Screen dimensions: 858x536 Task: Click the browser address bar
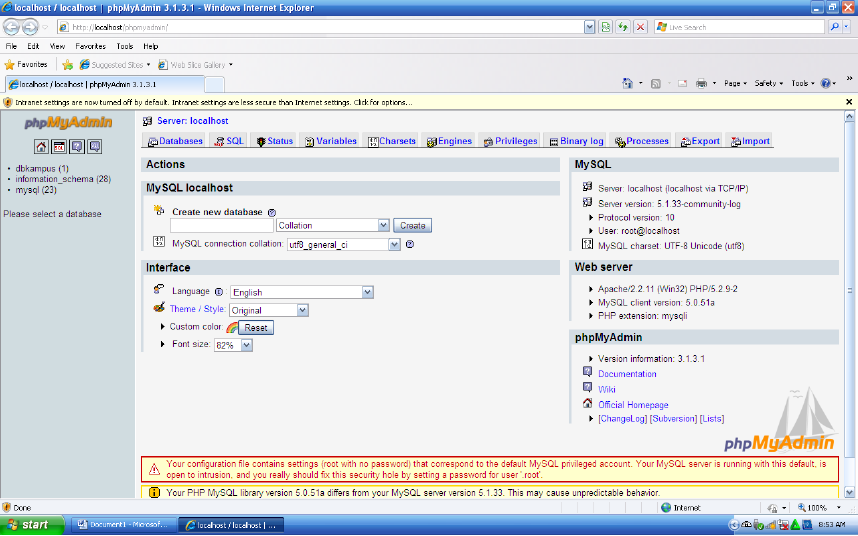click(321, 27)
